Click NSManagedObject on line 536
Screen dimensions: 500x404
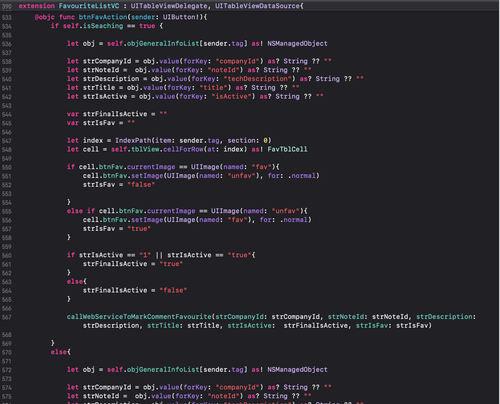297,43
